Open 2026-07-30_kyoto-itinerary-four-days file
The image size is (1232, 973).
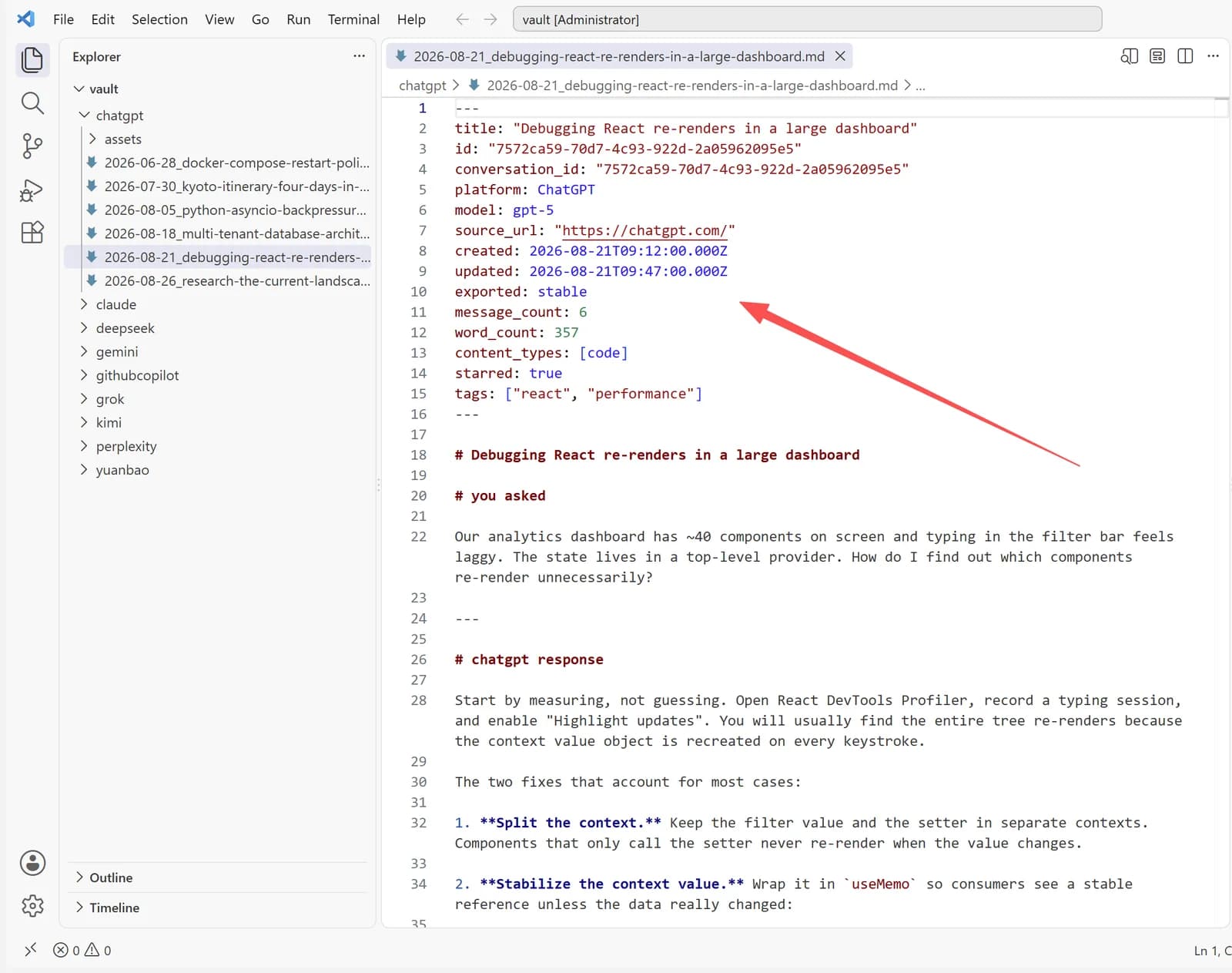click(219, 186)
